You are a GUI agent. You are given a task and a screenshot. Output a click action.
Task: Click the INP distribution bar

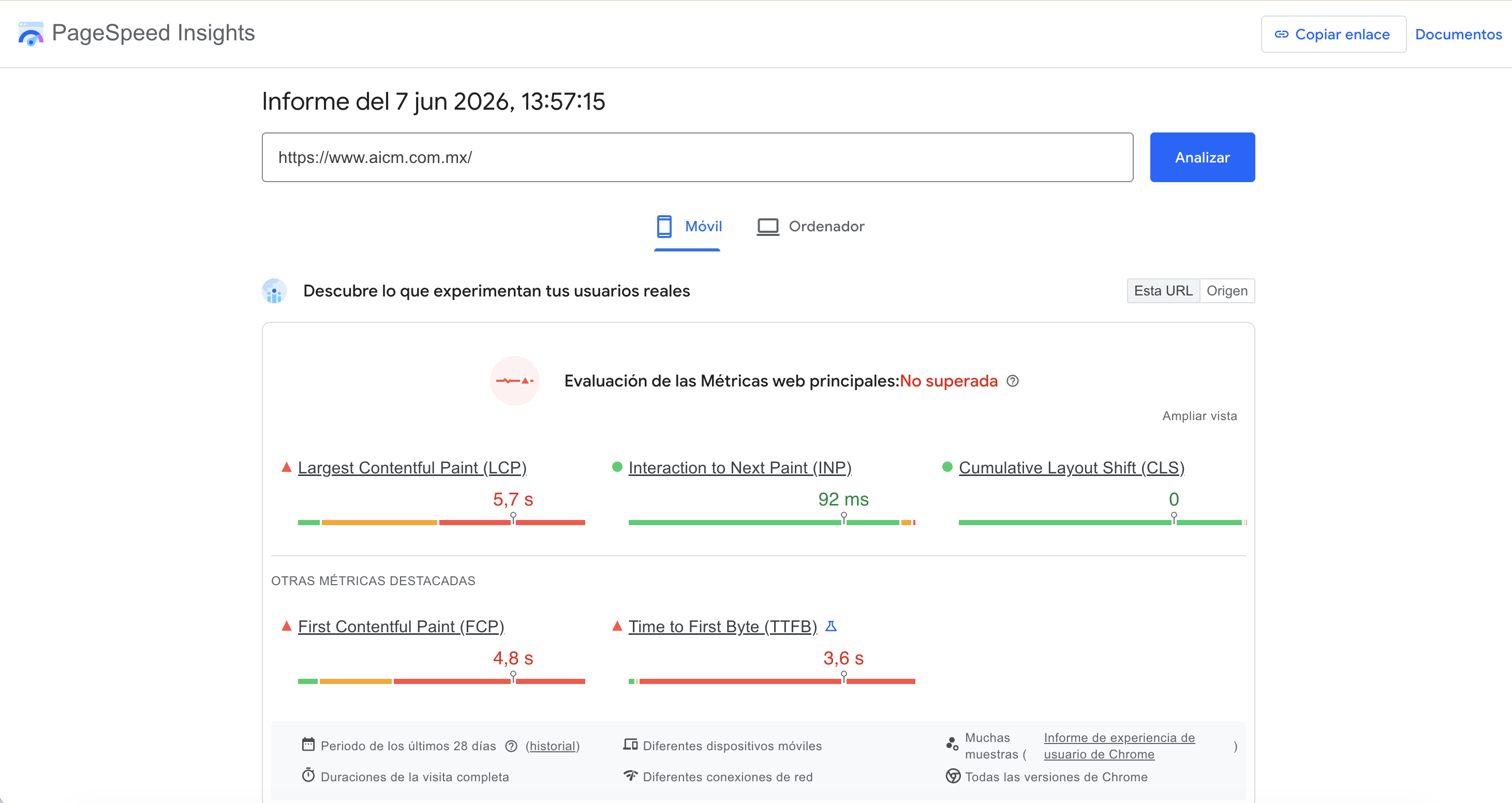[x=771, y=522]
